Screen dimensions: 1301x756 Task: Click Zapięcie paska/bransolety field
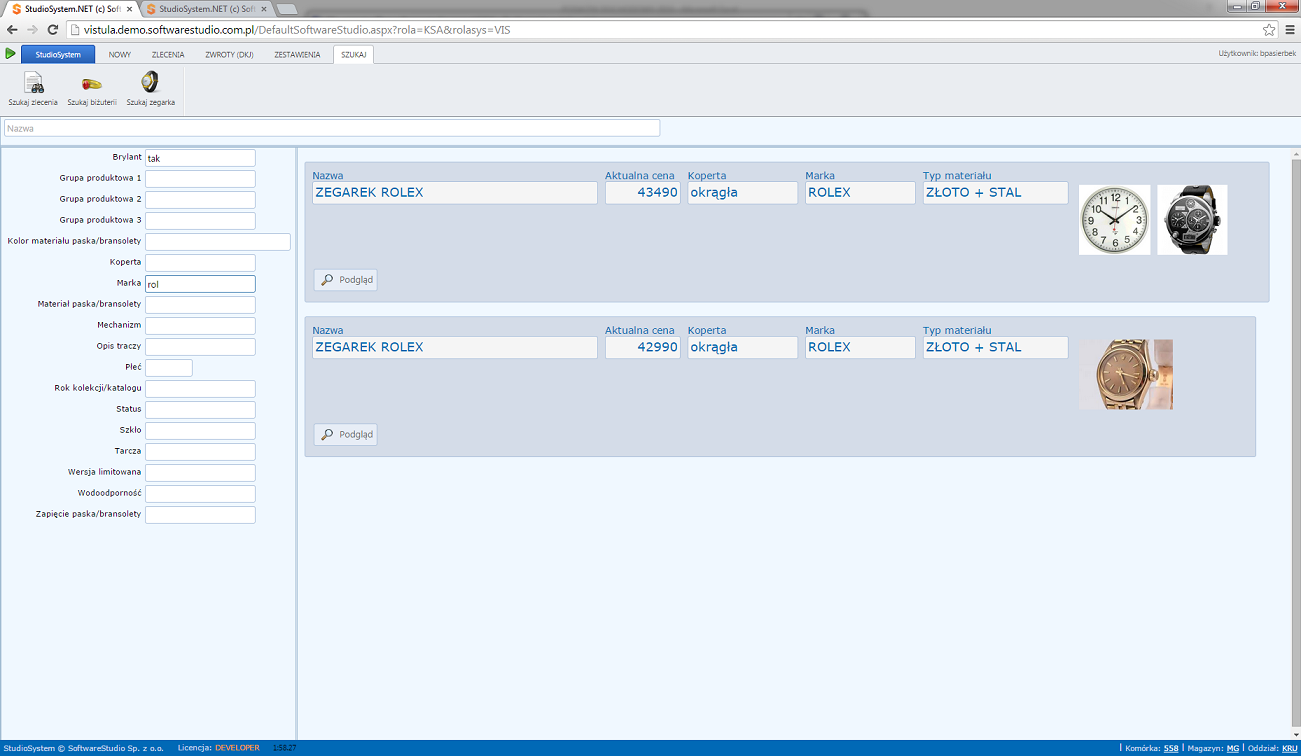200,515
